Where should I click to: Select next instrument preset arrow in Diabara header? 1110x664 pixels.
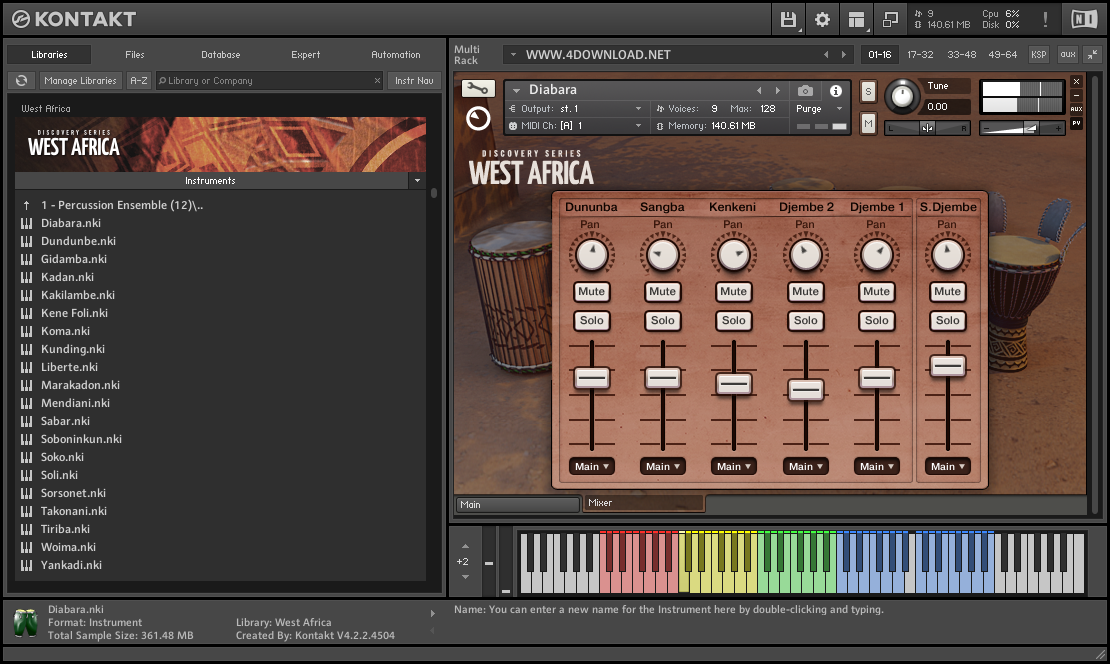click(x=777, y=91)
